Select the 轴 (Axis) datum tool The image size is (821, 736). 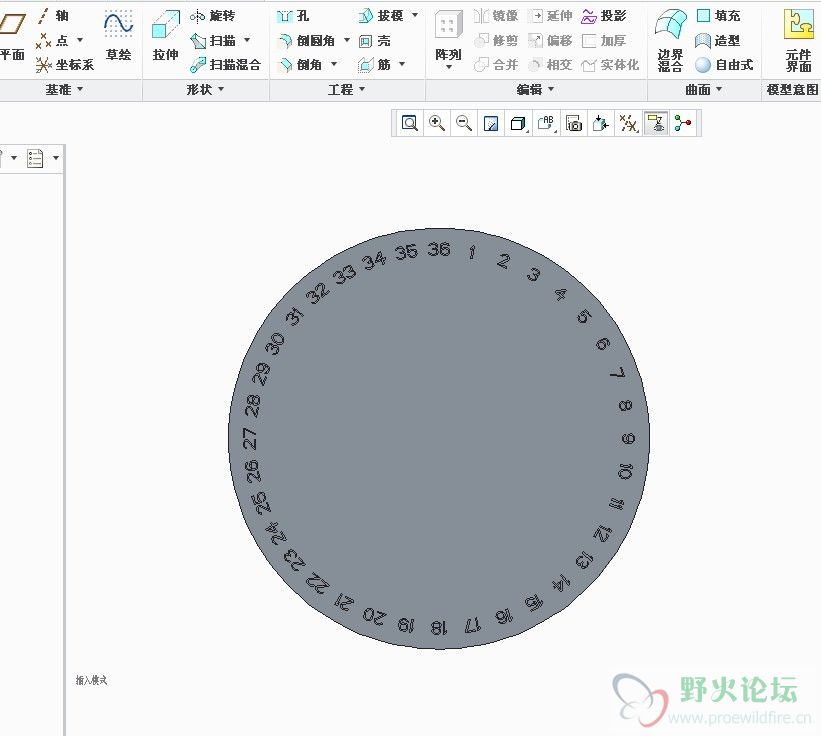coord(53,16)
